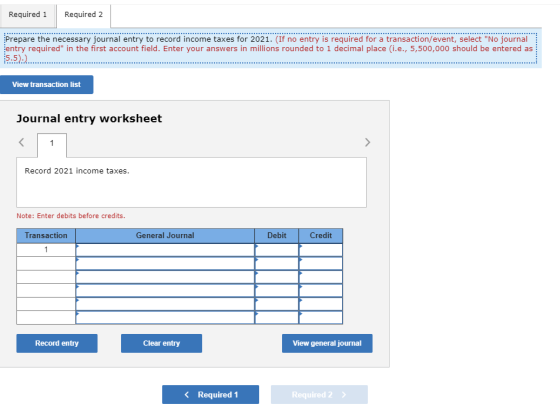Open second row General Journal account dropdown
560x411 pixels.
165,264
